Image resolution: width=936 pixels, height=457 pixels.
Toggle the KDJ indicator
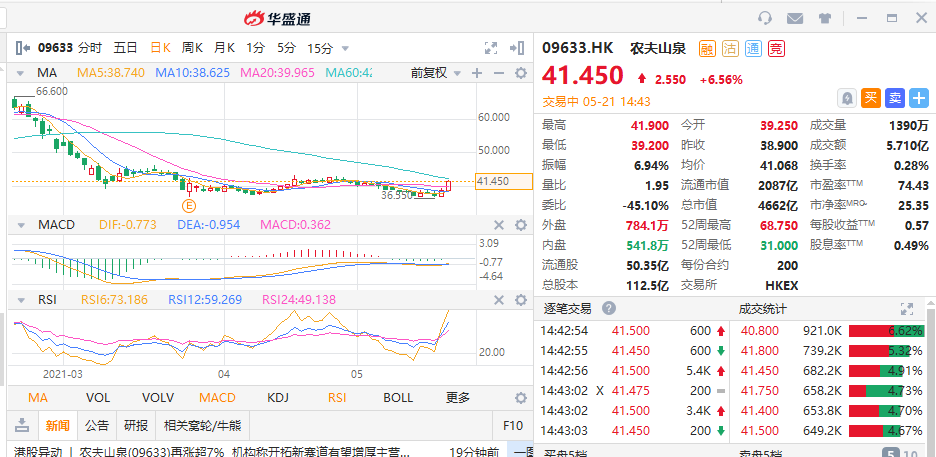pos(278,397)
